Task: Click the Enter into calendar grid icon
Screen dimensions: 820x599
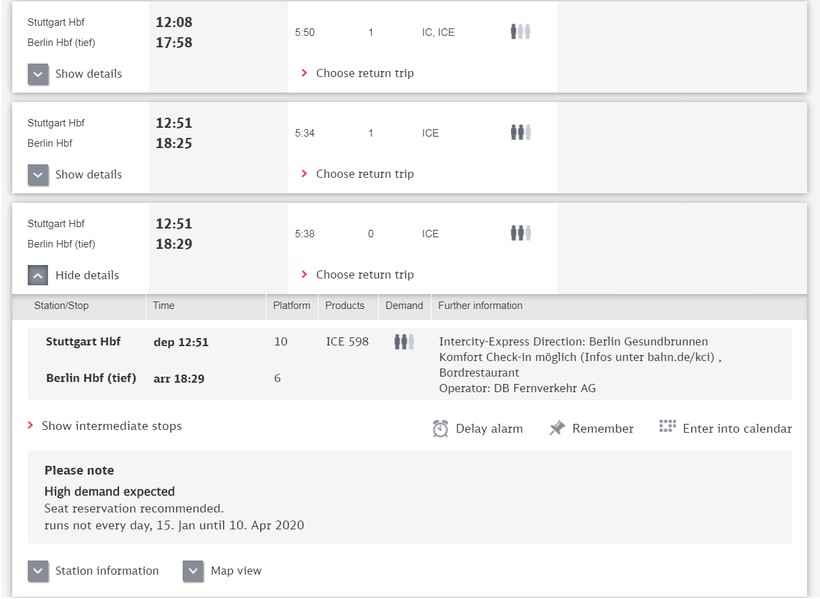Action: [x=668, y=427]
